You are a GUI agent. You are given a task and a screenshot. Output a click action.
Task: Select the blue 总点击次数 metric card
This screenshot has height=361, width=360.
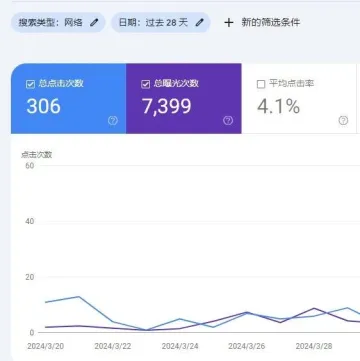point(69,99)
